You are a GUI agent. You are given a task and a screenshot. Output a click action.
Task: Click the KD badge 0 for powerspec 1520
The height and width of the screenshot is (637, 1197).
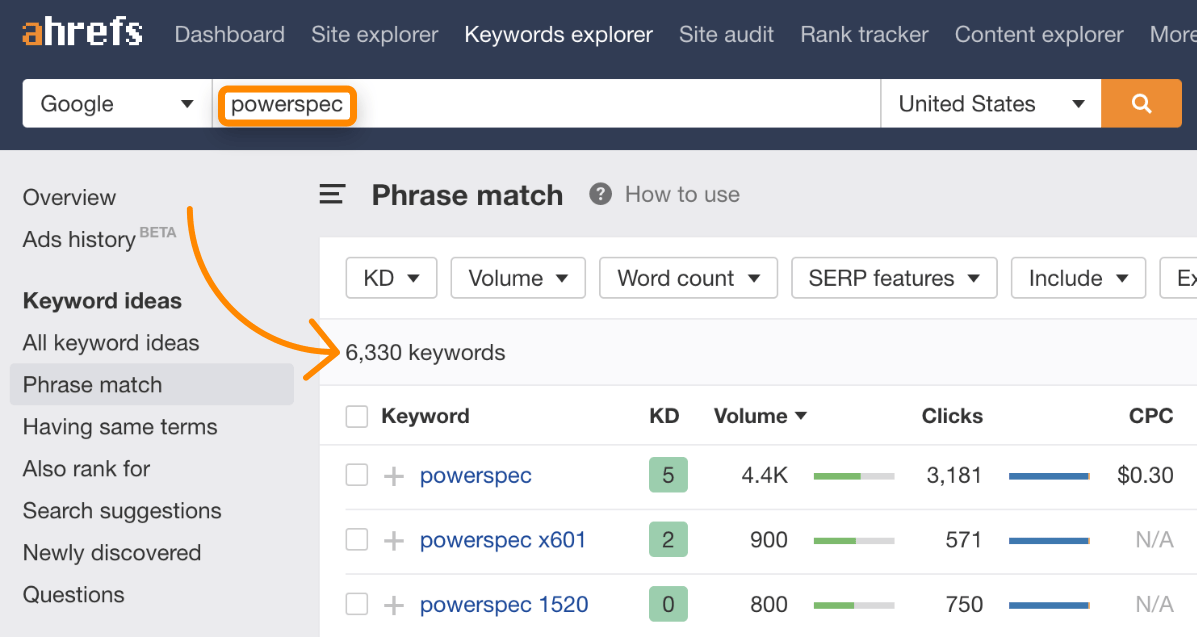(x=668, y=604)
